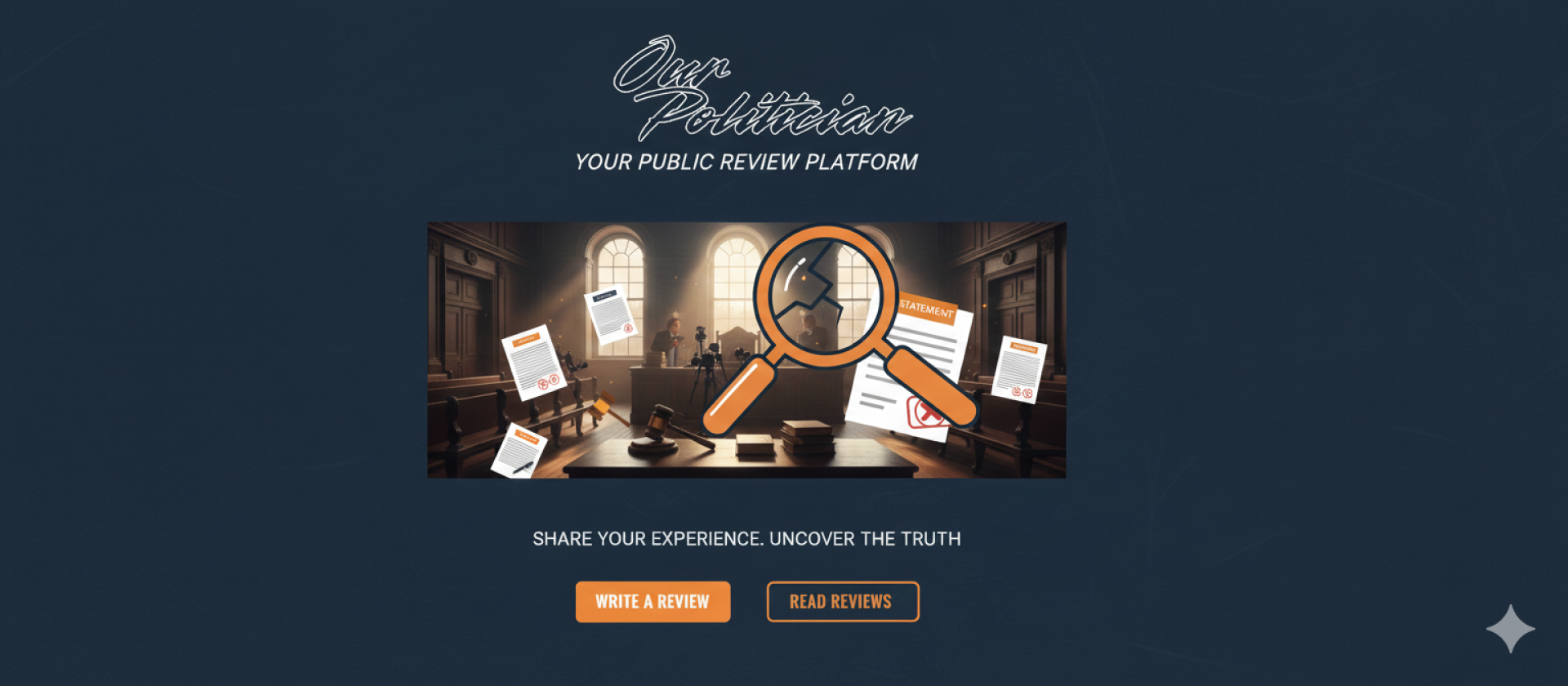The width and height of the screenshot is (1568, 686).
Task: Click the sparkle star icon in corner
Action: pyautogui.click(x=1511, y=629)
